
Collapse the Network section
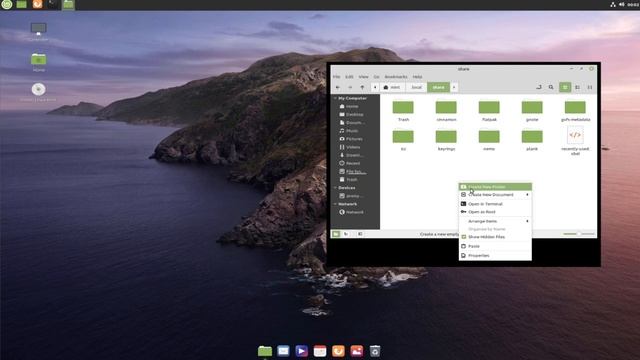[335, 204]
